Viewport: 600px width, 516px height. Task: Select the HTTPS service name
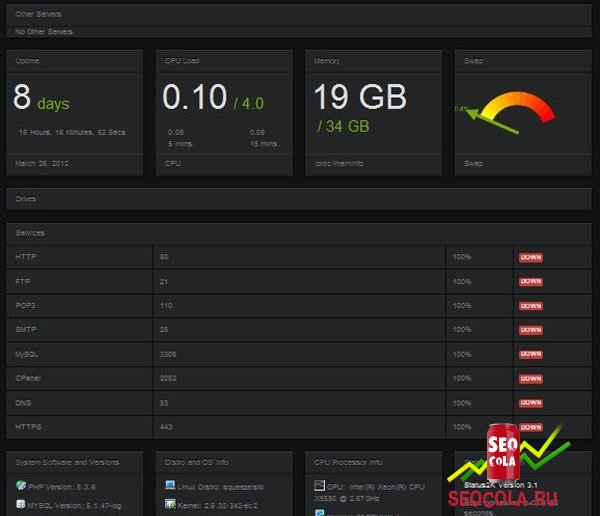point(28,427)
